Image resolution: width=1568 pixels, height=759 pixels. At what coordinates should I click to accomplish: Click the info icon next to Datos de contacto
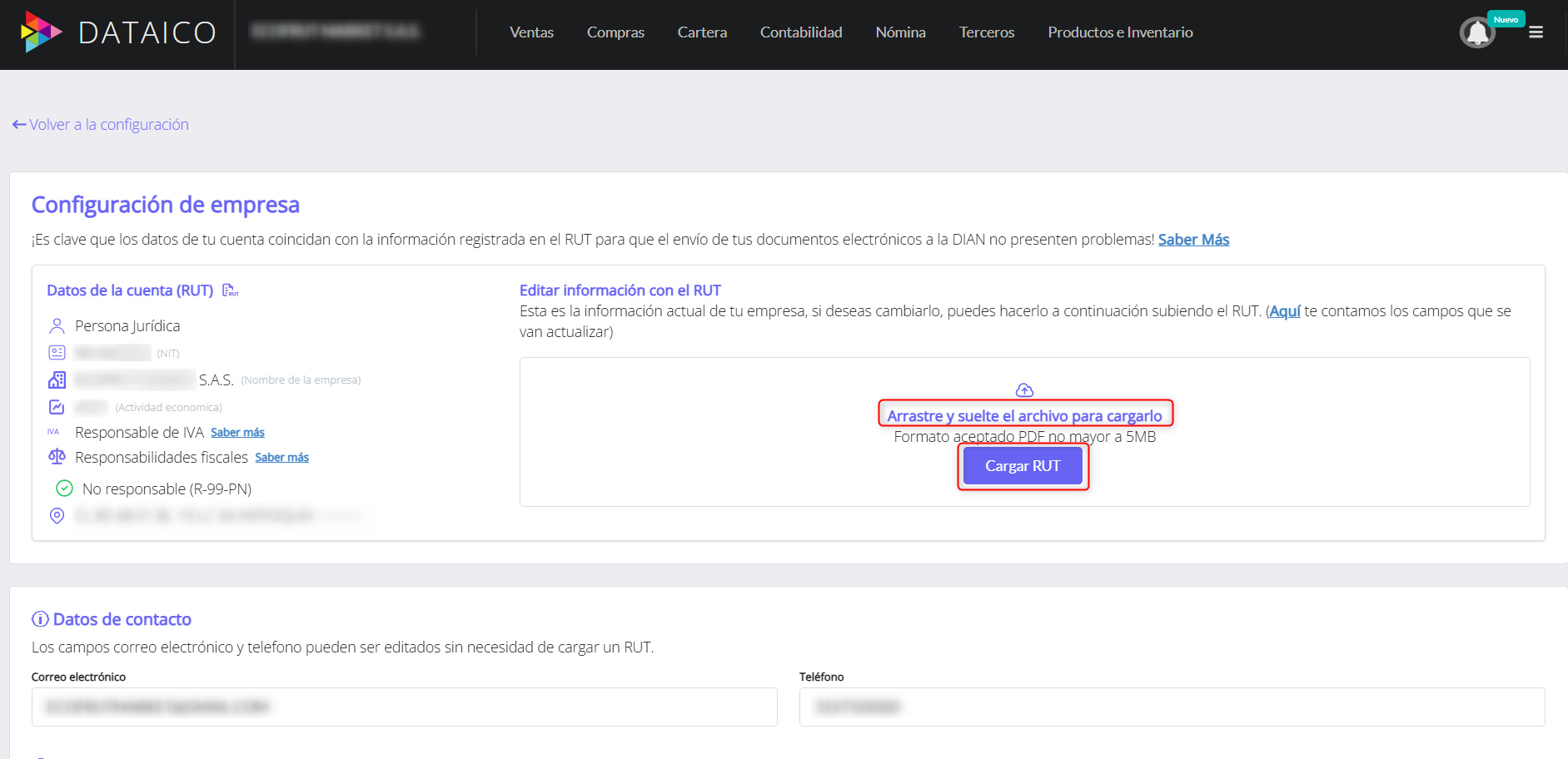pos(38,619)
